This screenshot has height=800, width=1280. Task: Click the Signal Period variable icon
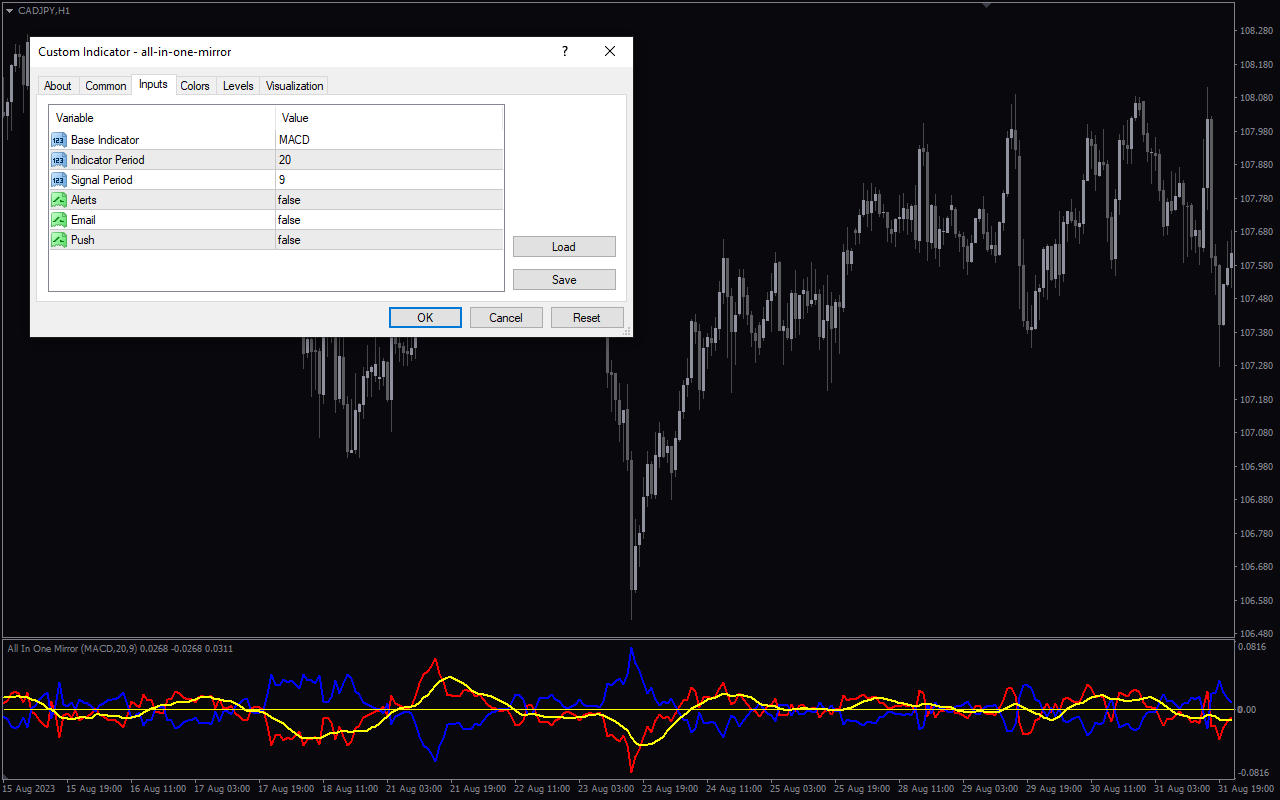pyautogui.click(x=59, y=180)
